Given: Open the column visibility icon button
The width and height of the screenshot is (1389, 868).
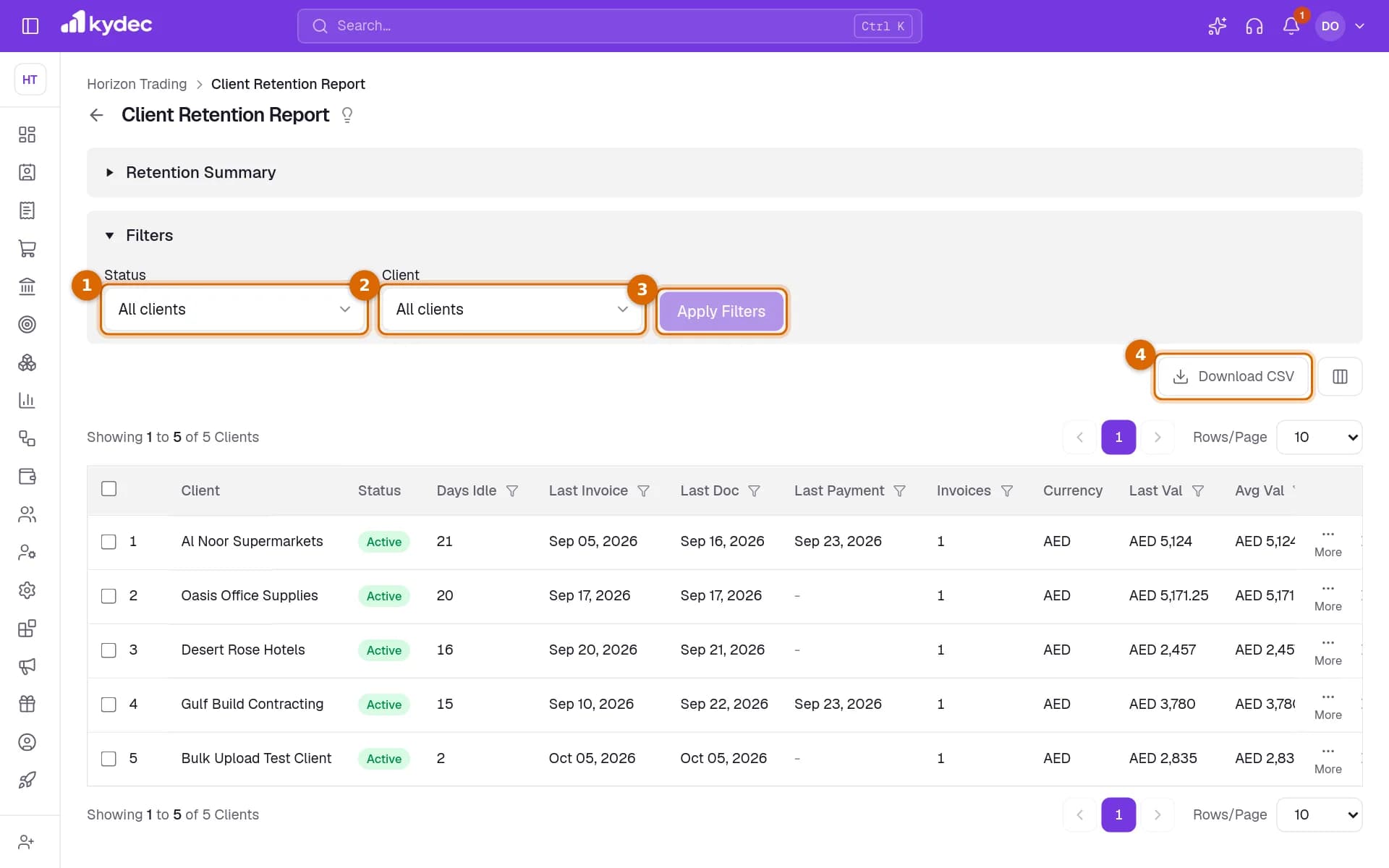Looking at the screenshot, I should click(x=1340, y=376).
